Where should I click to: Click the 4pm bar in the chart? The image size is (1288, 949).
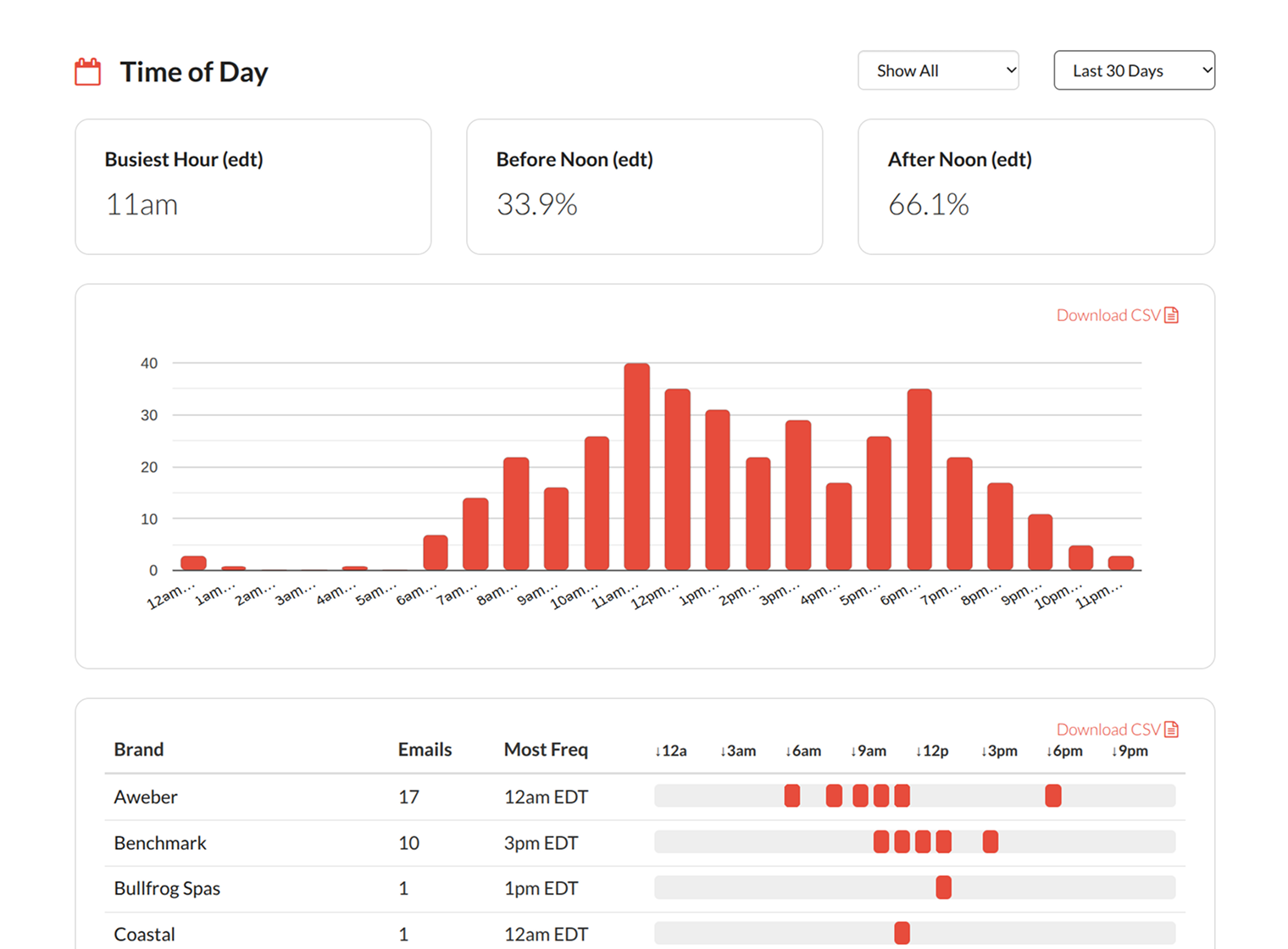(839, 526)
